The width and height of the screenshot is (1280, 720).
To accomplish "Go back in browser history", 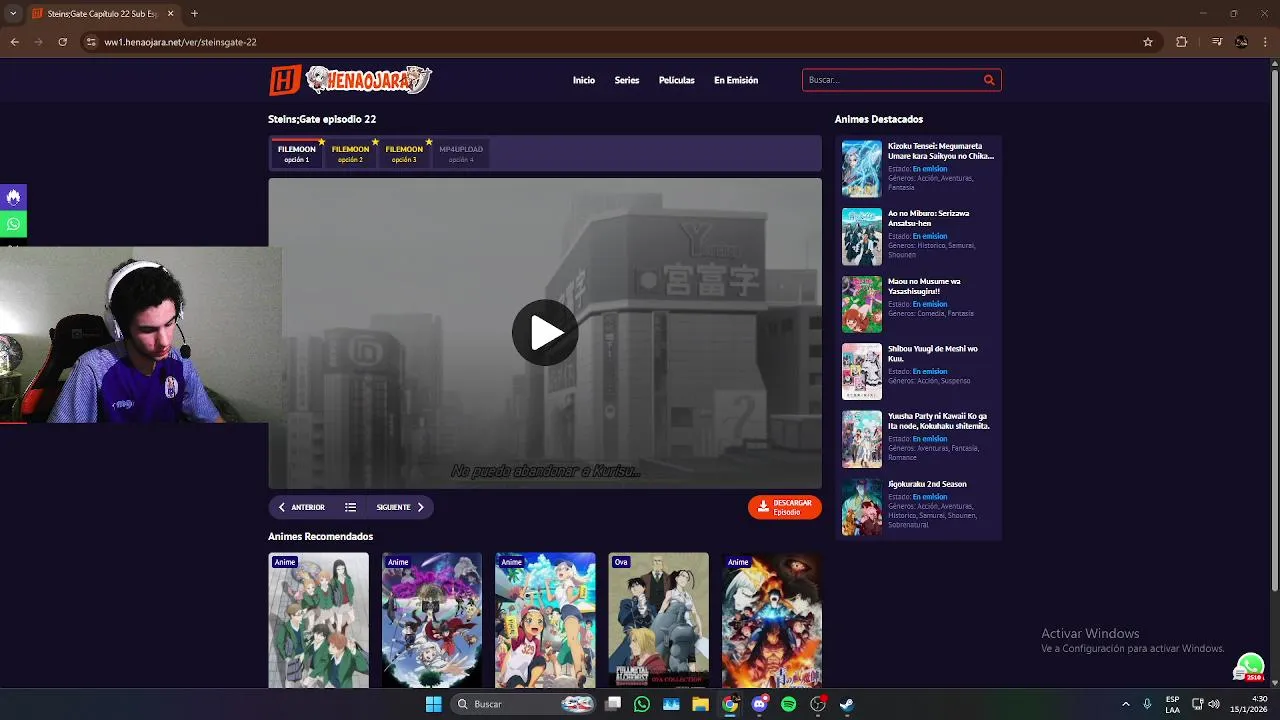I will pyautogui.click(x=15, y=42).
